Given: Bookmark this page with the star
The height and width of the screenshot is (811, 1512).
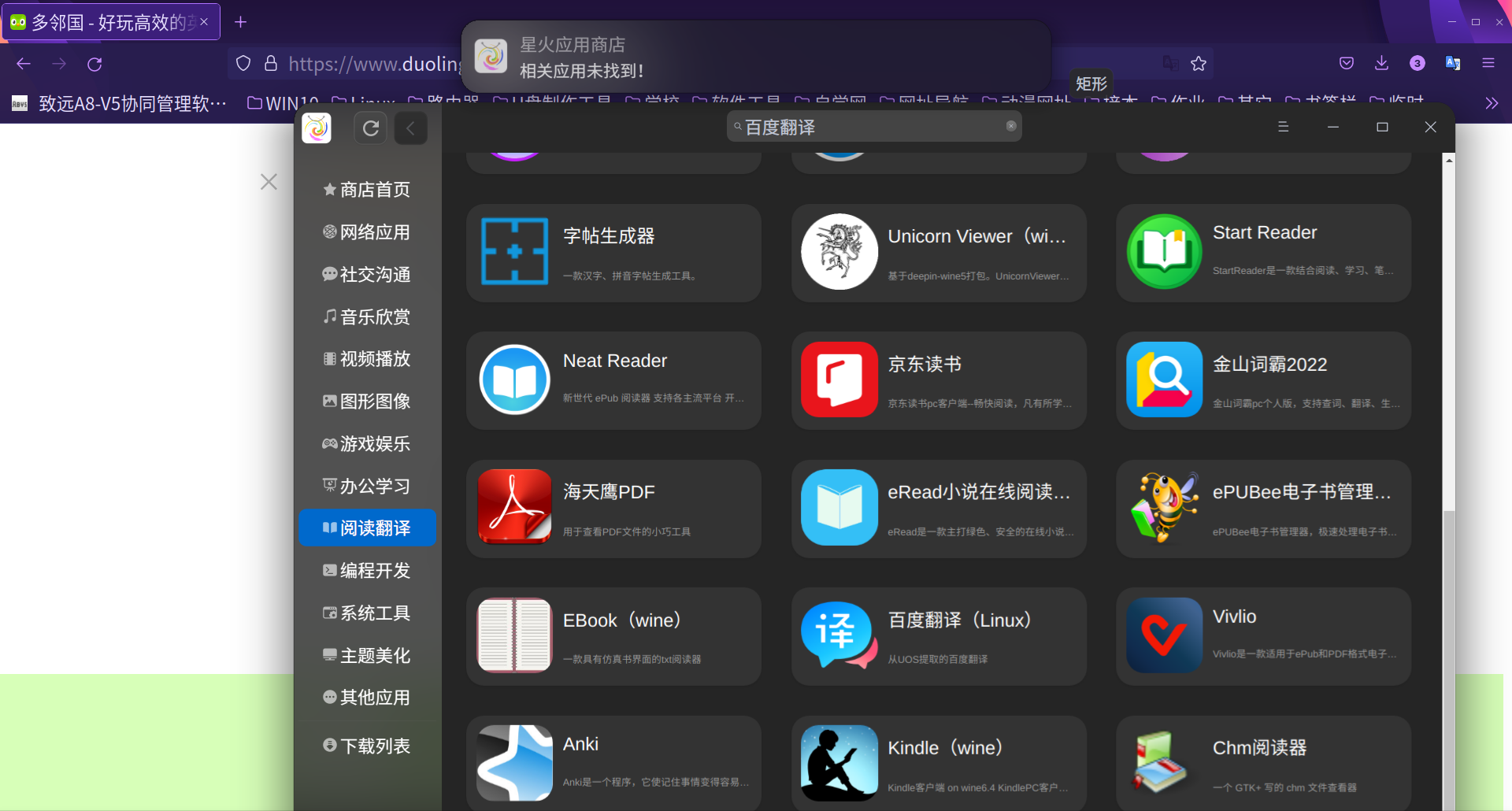Looking at the screenshot, I should tap(1200, 63).
